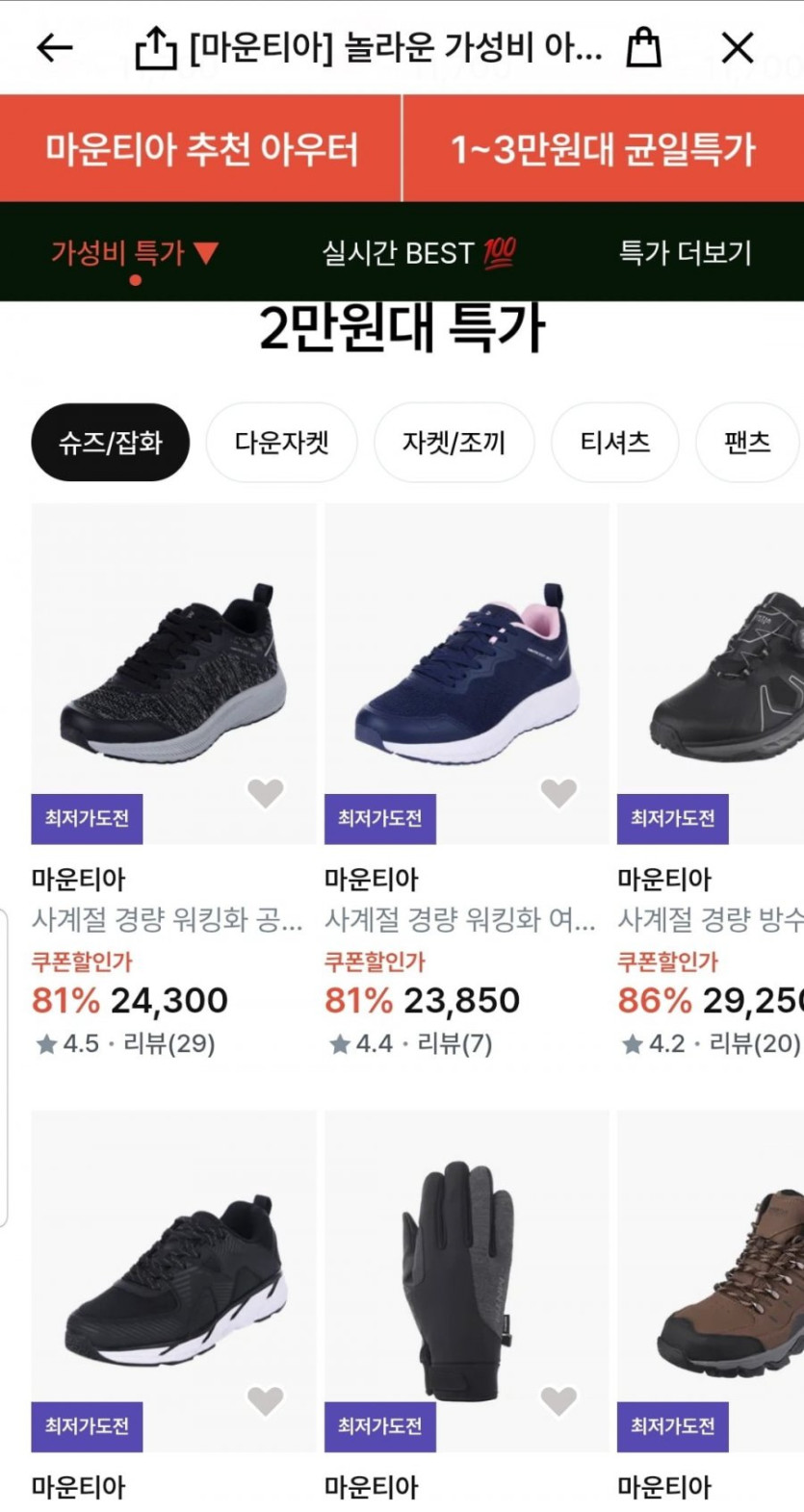Viewport: 804px width, 1512px height.
Task: Close the page with X icon
Action: [x=738, y=47]
